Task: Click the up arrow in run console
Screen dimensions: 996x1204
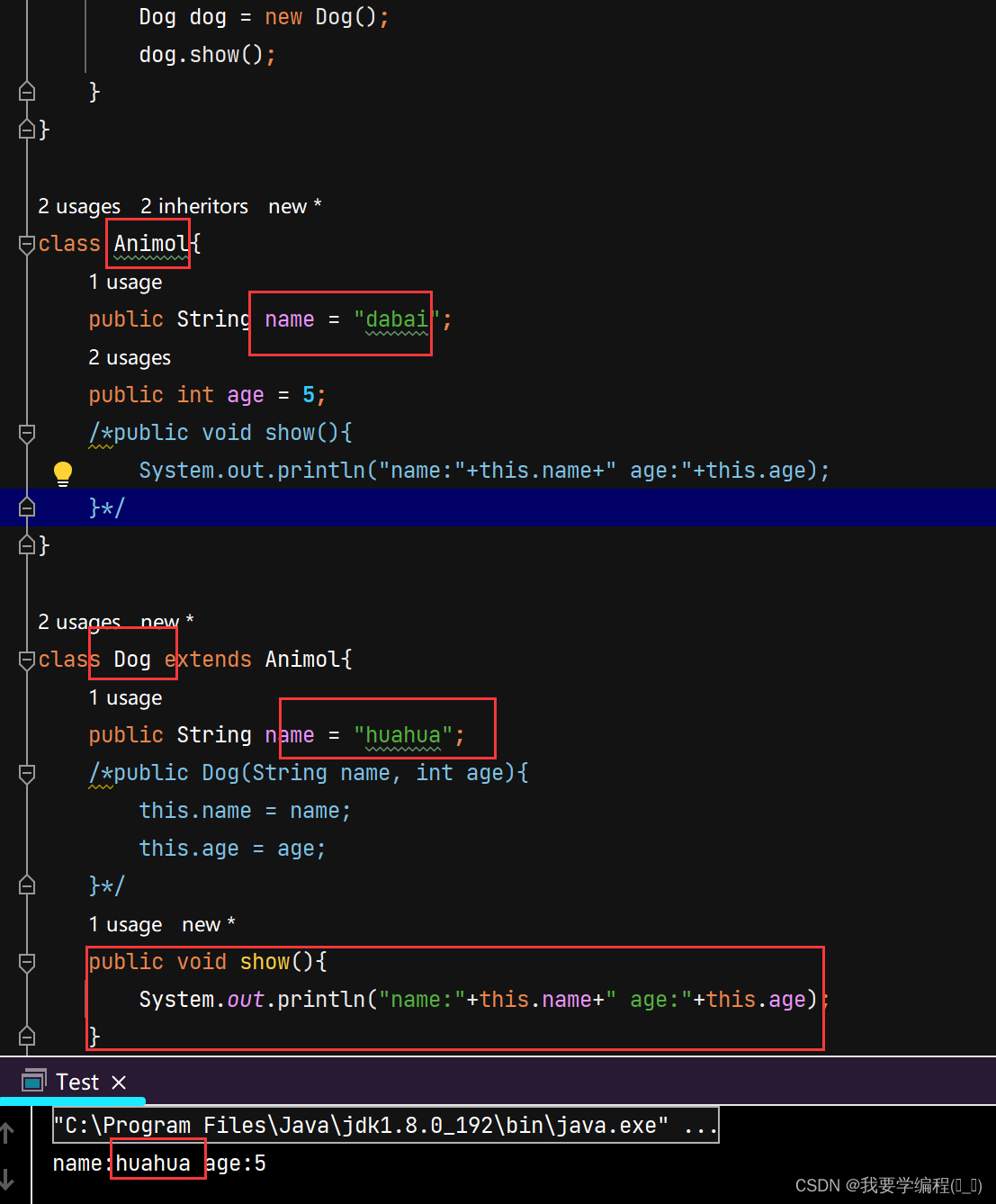Action: click(8, 1132)
